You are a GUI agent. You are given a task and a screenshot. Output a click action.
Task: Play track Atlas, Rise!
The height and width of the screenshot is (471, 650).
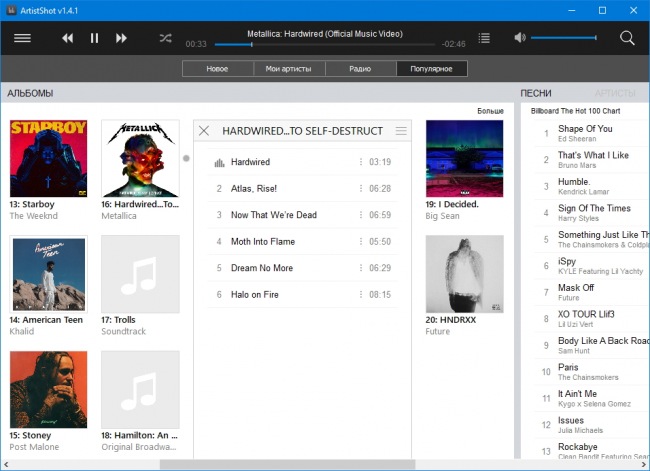pyautogui.click(x=303, y=189)
